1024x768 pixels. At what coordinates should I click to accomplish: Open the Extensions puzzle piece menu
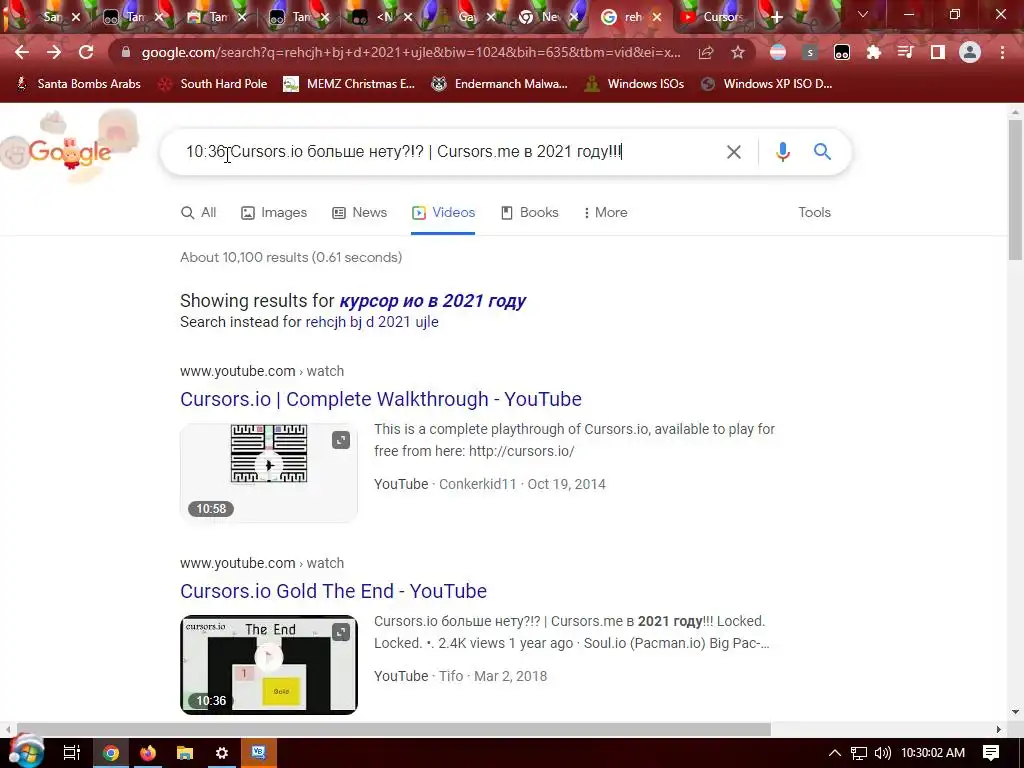874,52
